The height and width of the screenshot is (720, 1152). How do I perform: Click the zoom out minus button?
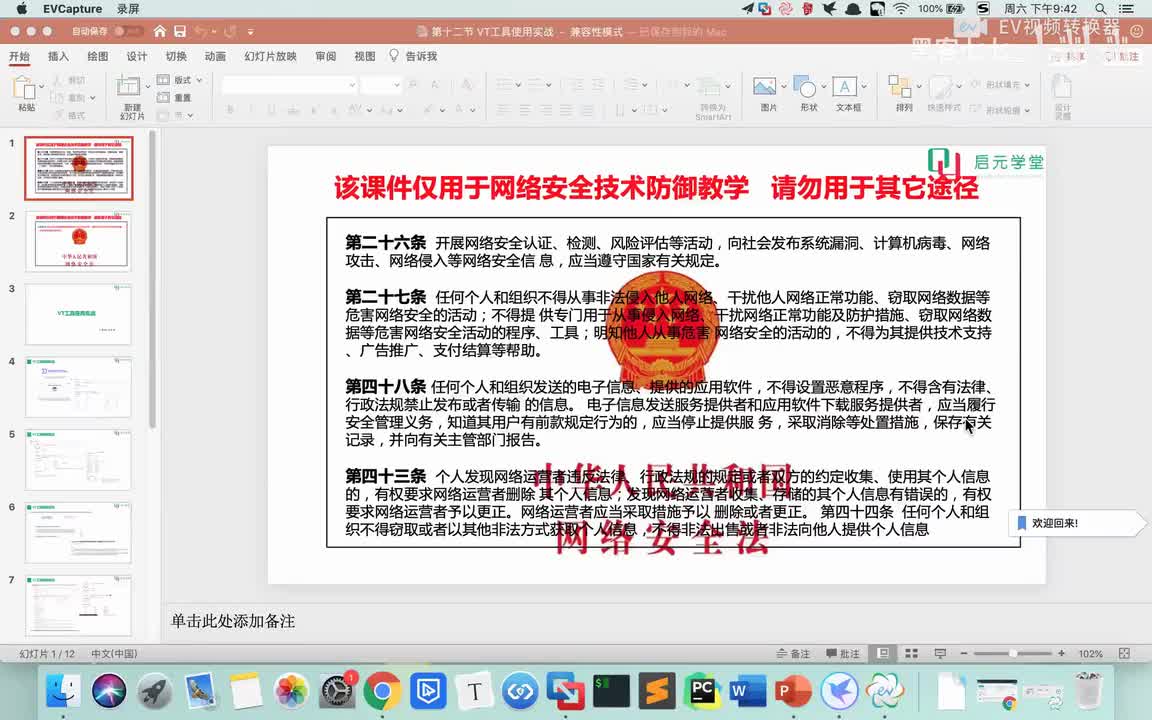pos(964,653)
